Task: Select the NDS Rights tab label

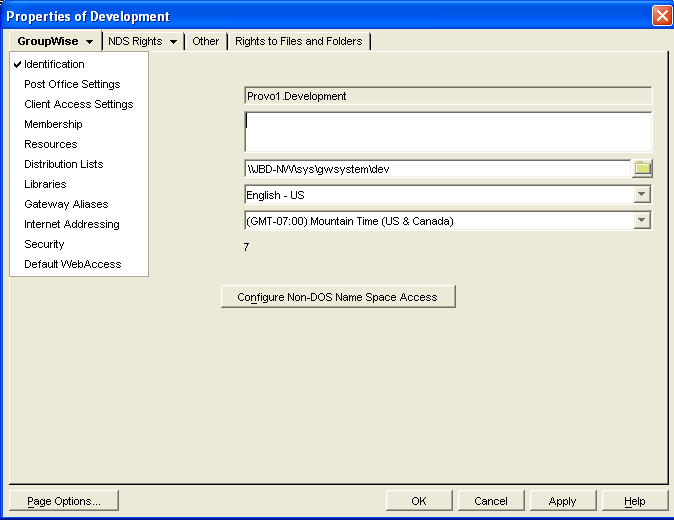Action: 135,41
